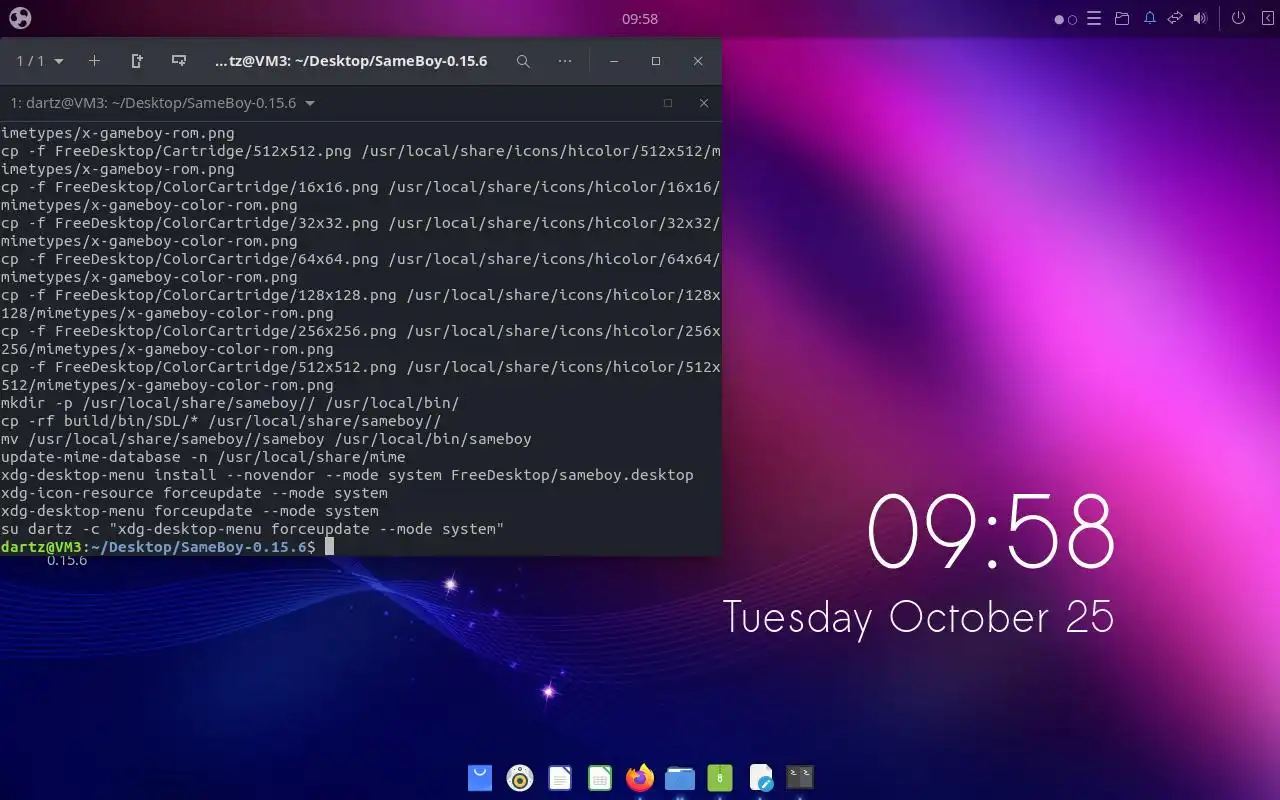Click the 'mv /usr/local/share/sameboy//sameboy' line

[x=266, y=439]
